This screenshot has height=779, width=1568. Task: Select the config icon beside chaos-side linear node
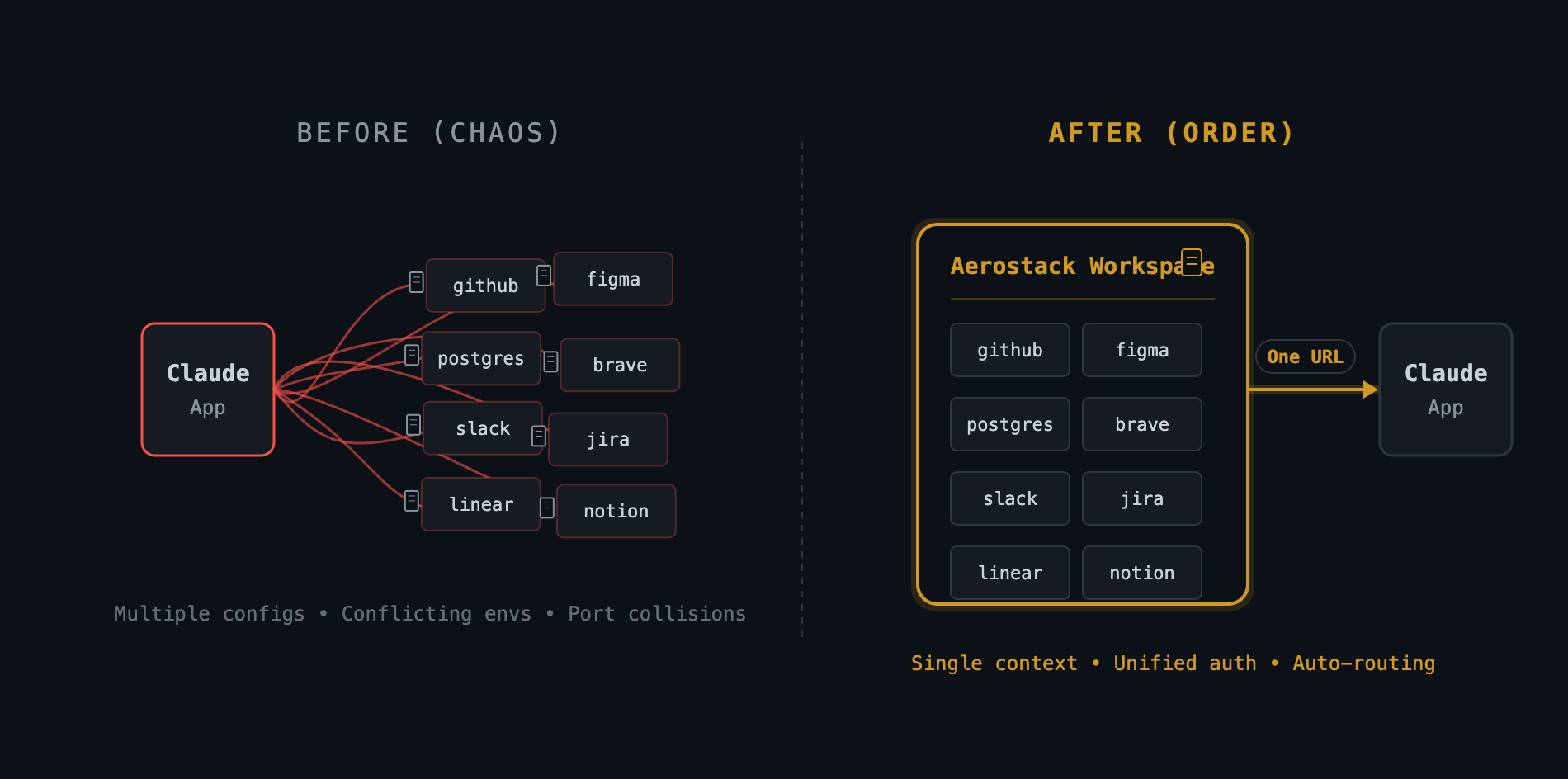pyautogui.click(x=412, y=501)
